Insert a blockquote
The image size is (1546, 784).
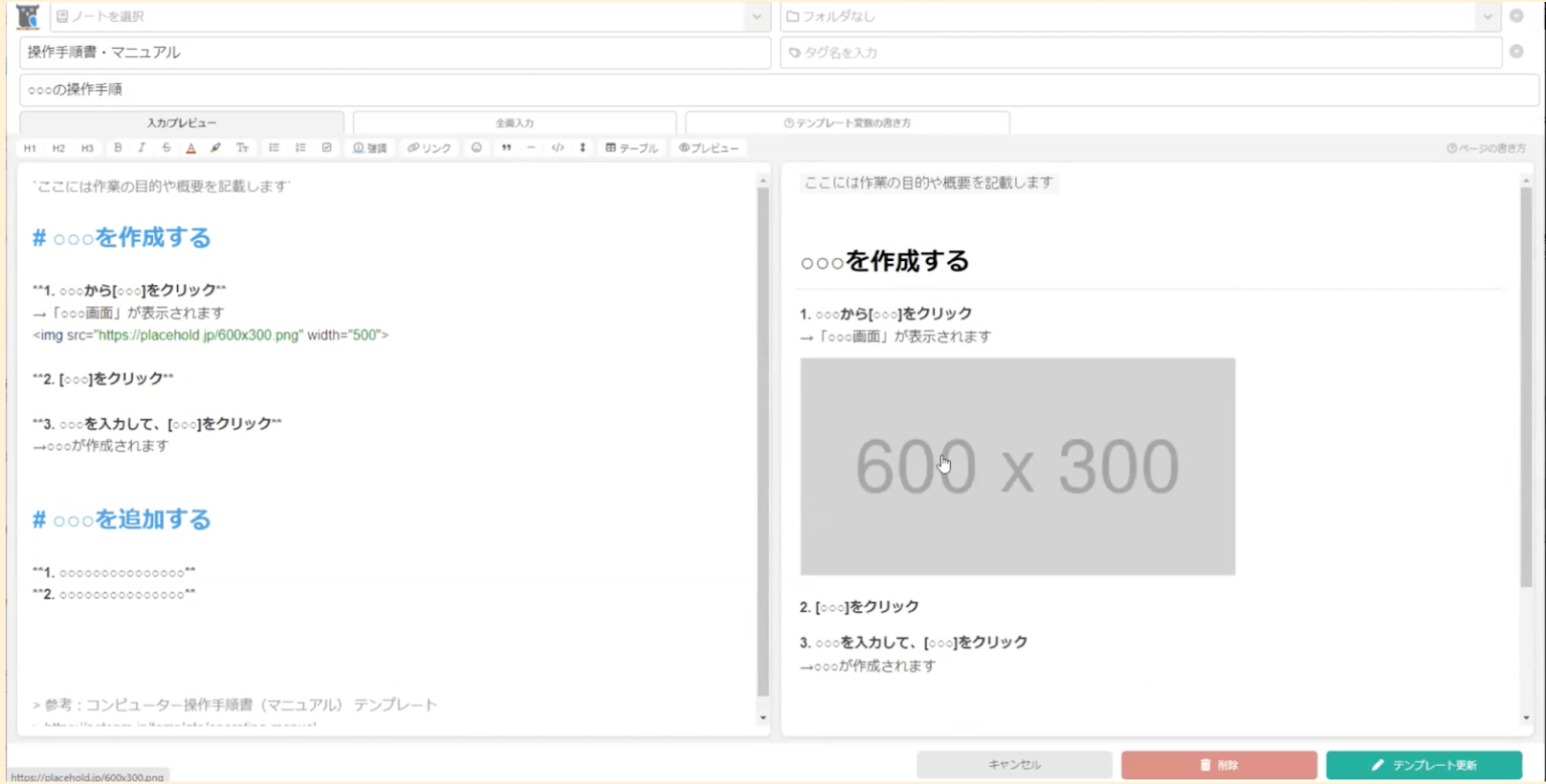(x=506, y=148)
